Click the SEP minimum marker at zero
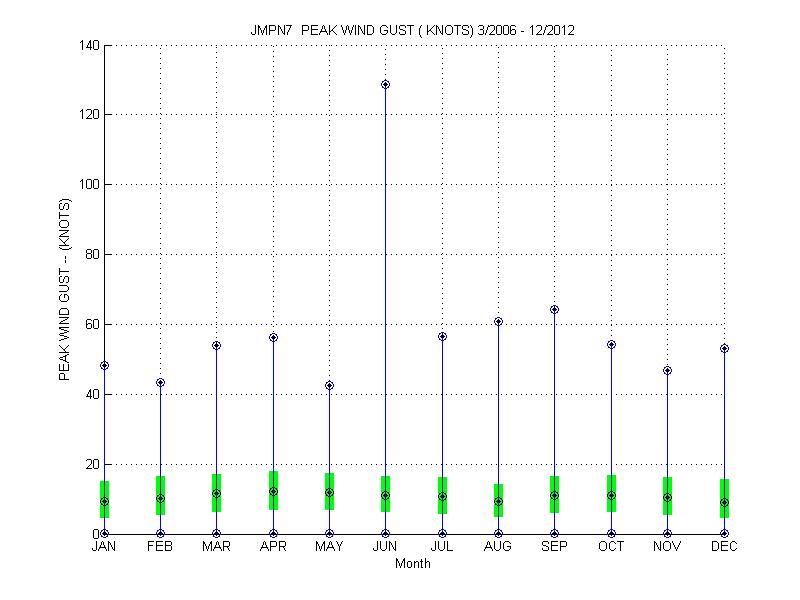Screen dimensions: 800x600 pos(555,534)
